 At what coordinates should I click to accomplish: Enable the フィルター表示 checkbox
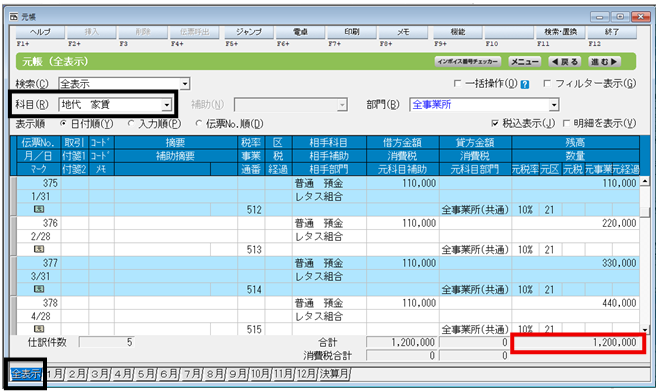pyautogui.click(x=547, y=83)
